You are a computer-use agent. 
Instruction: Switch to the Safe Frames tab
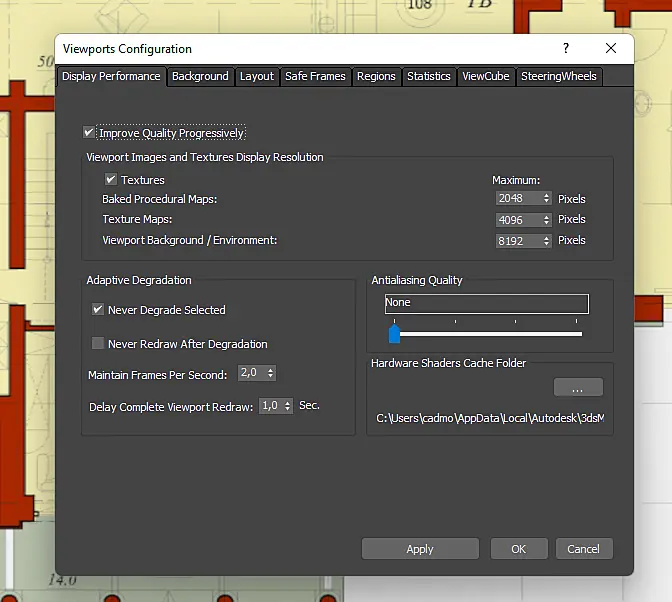pos(315,76)
